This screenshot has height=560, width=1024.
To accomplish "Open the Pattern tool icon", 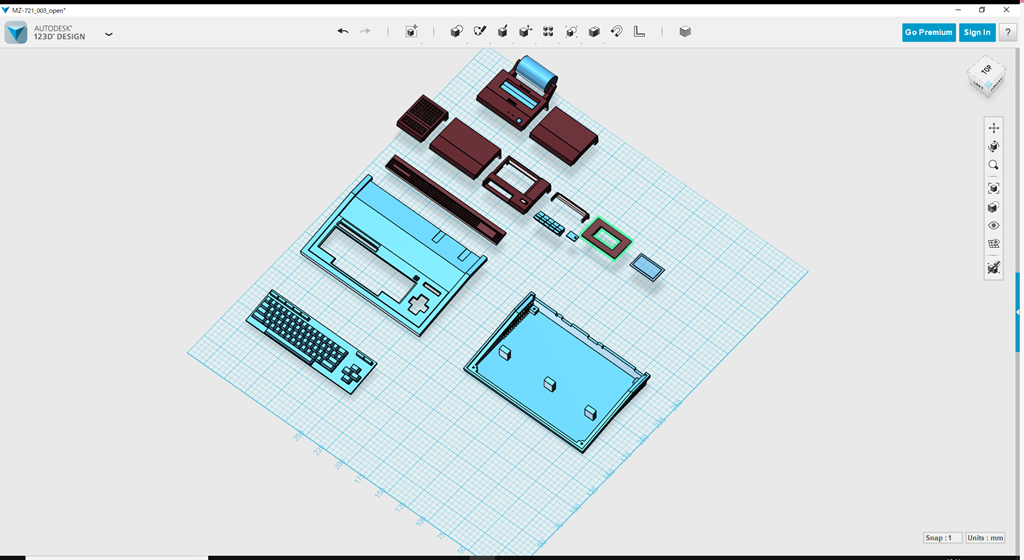I will 548,32.
